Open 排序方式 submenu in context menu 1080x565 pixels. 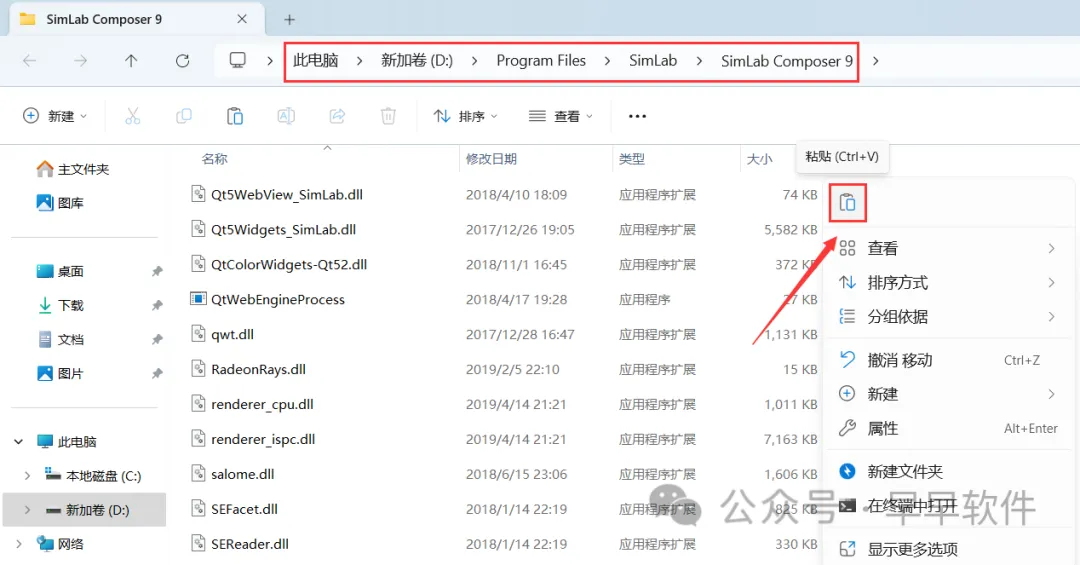click(948, 282)
